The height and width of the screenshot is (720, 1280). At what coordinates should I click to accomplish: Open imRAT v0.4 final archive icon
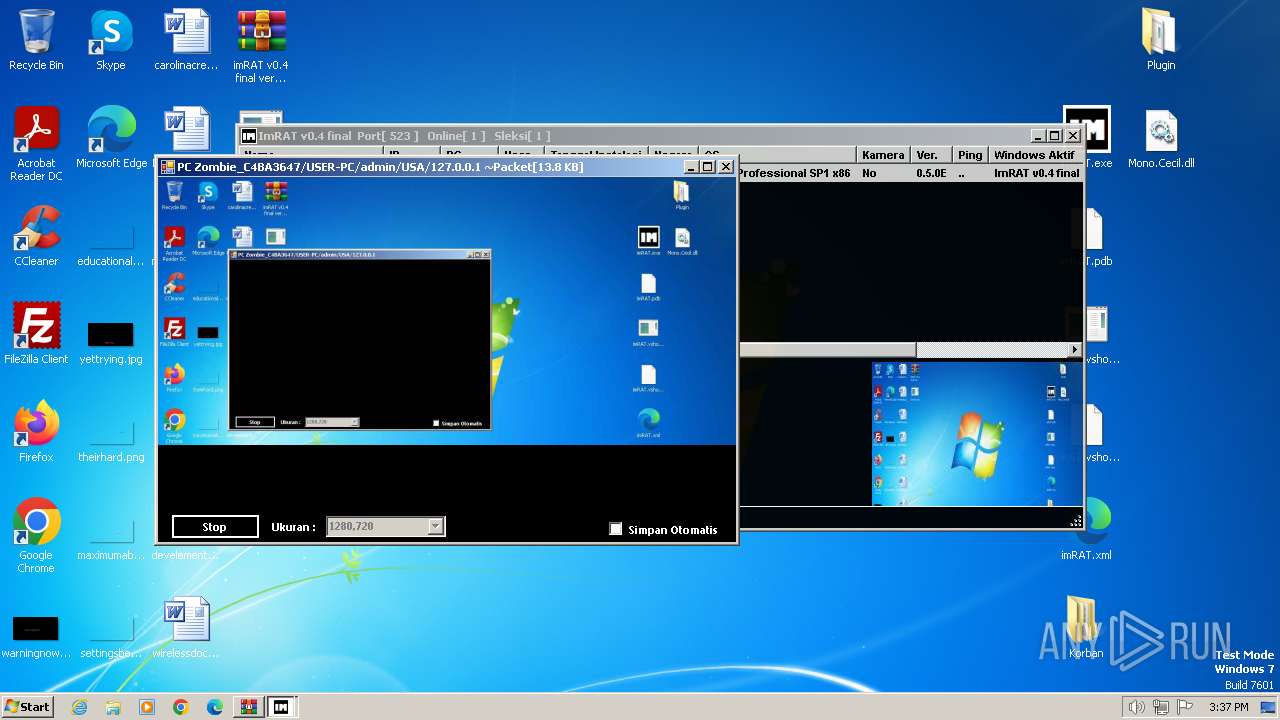pyautogui.click(x=260, y=46)
